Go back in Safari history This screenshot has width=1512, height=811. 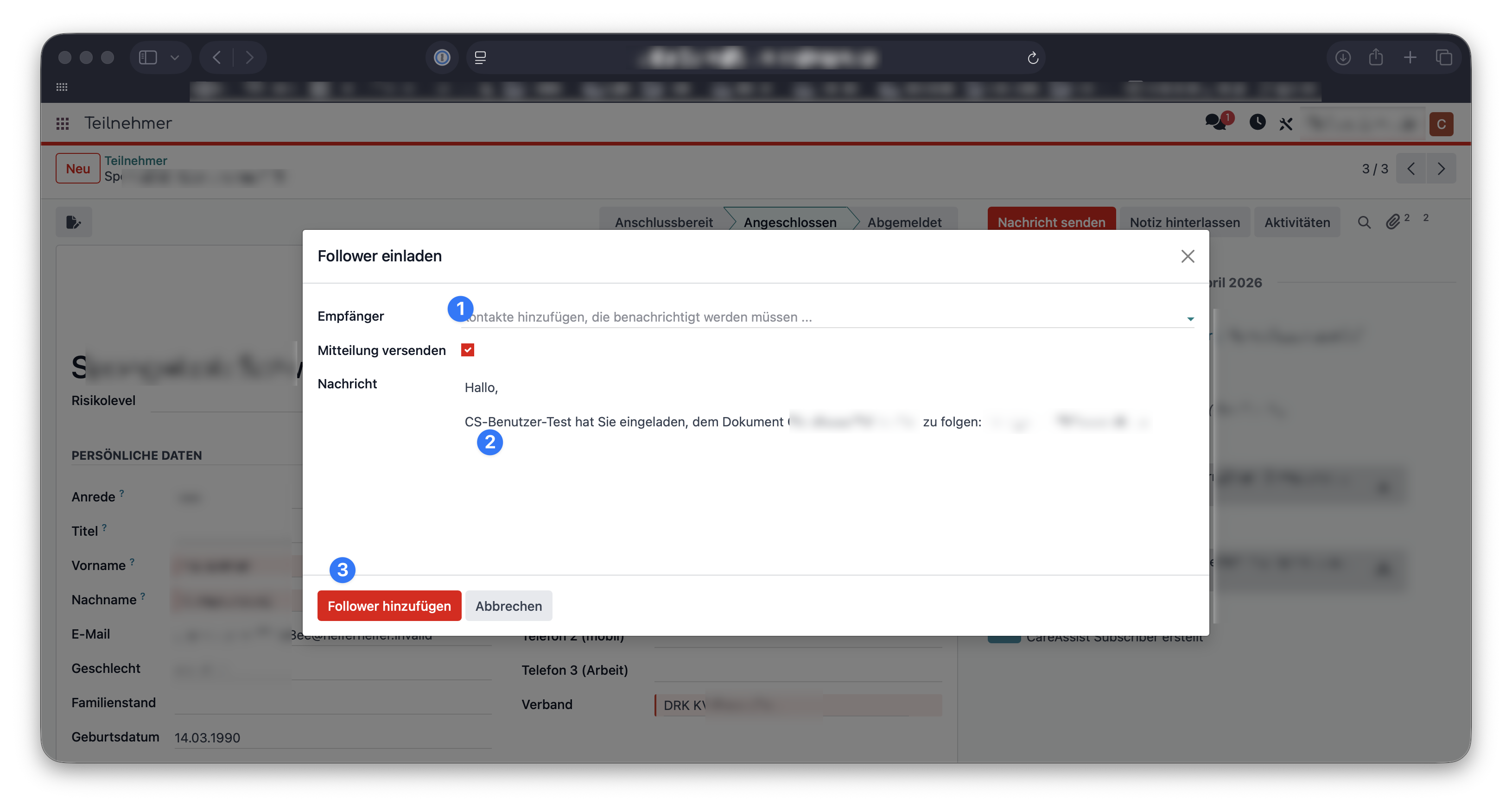tap(216, 57)
